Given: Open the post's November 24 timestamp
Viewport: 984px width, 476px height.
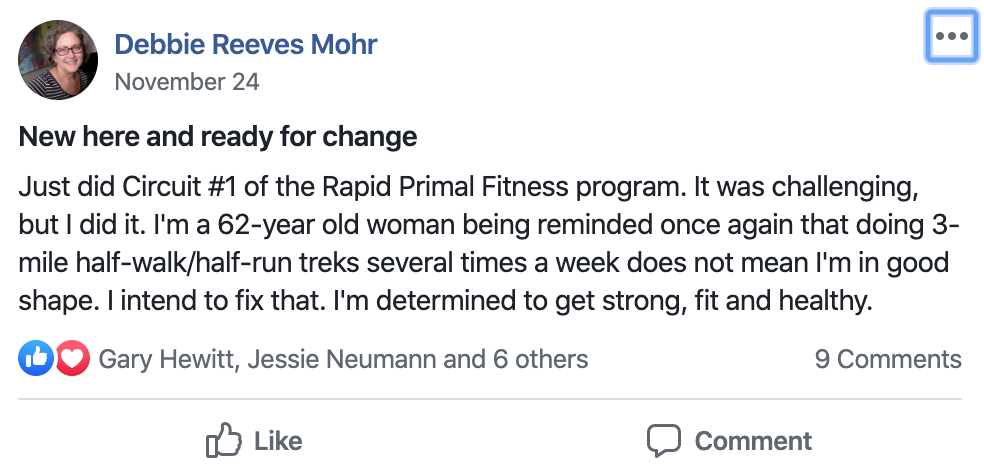Looking at the screenshot, I should tap(187, 82).
